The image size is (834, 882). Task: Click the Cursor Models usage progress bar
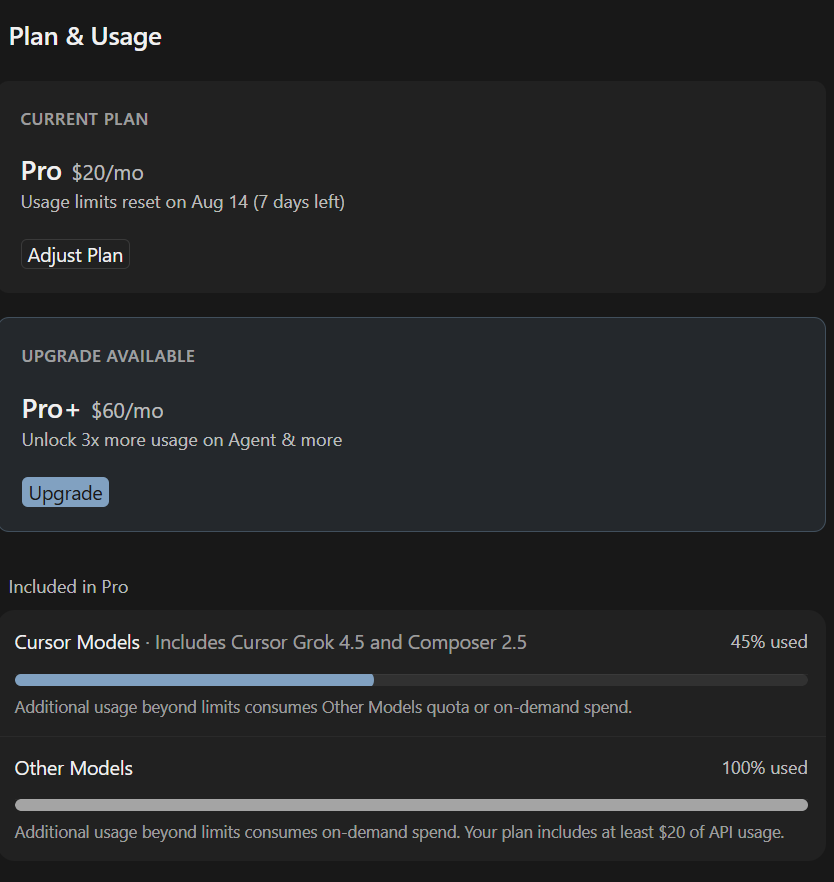click(x=411, y=680)
